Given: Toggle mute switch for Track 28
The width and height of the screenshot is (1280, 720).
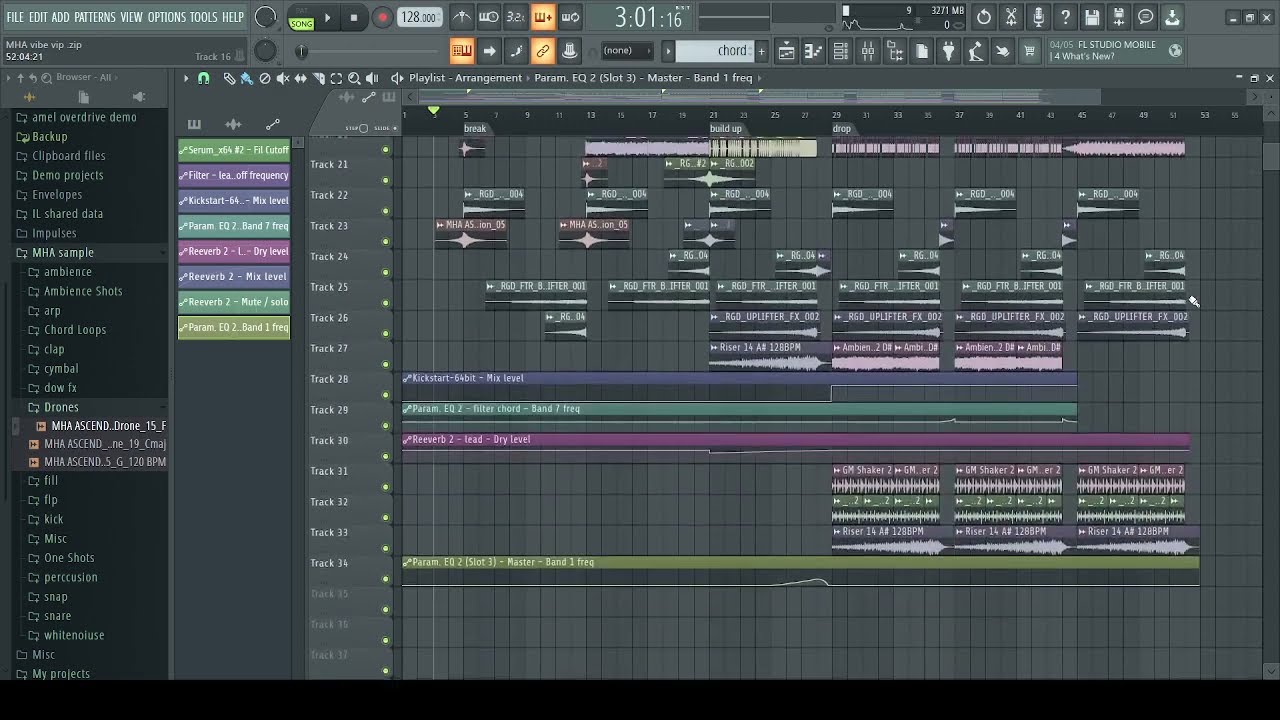Looking at the screenshot, I should click(x=386, y=396).
